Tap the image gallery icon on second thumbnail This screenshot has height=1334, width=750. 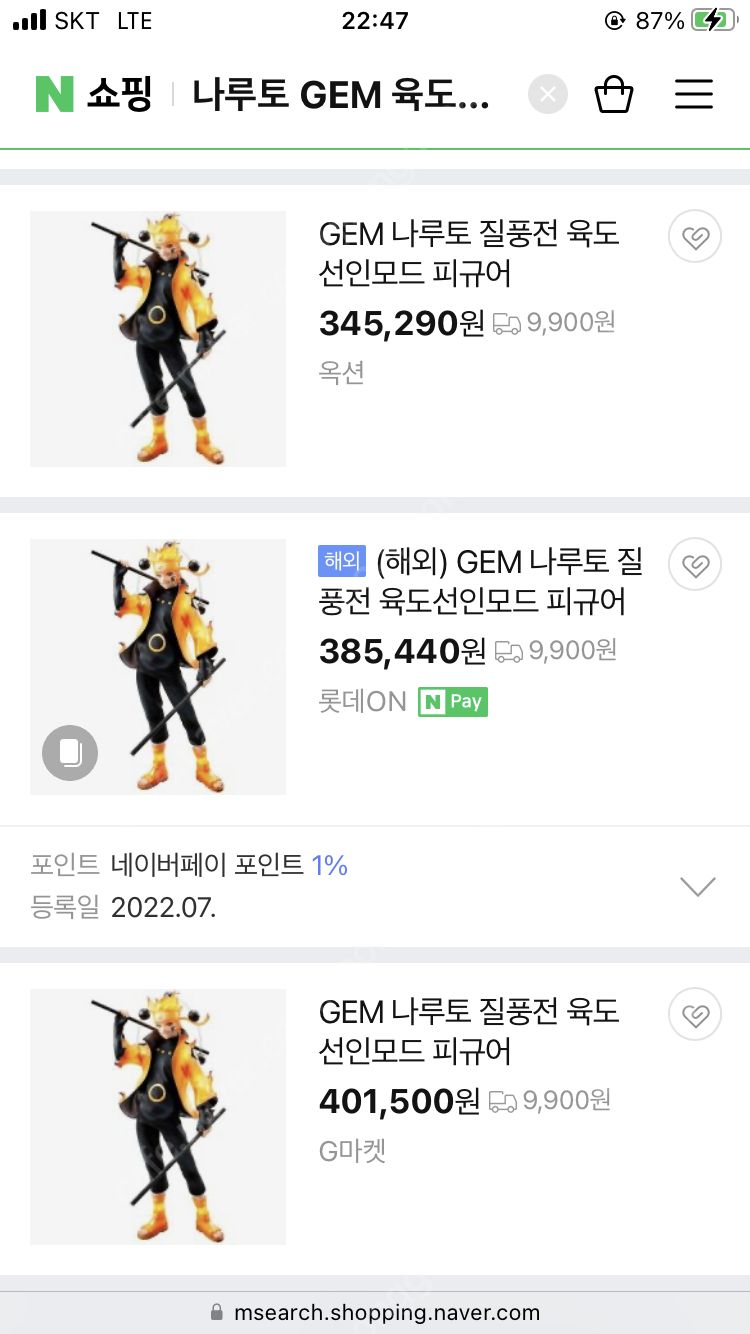(70, 752)
